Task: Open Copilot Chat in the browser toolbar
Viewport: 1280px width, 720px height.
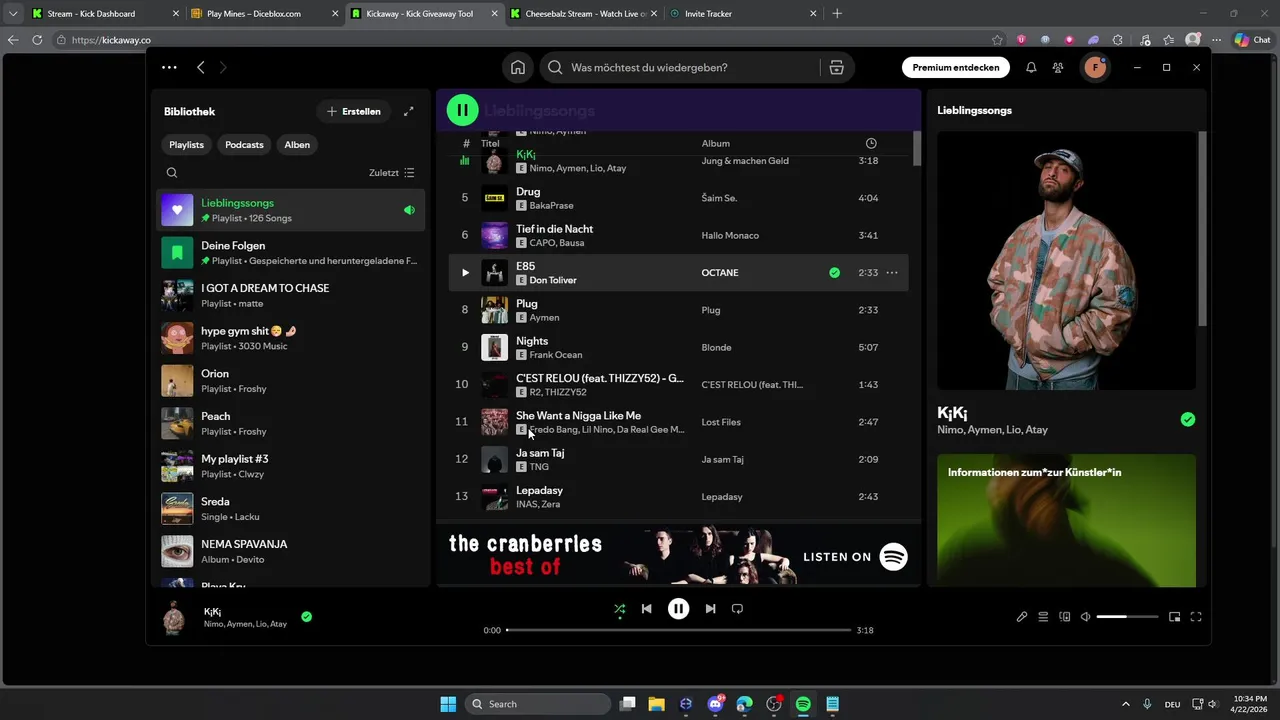Action: [1255, 40]
